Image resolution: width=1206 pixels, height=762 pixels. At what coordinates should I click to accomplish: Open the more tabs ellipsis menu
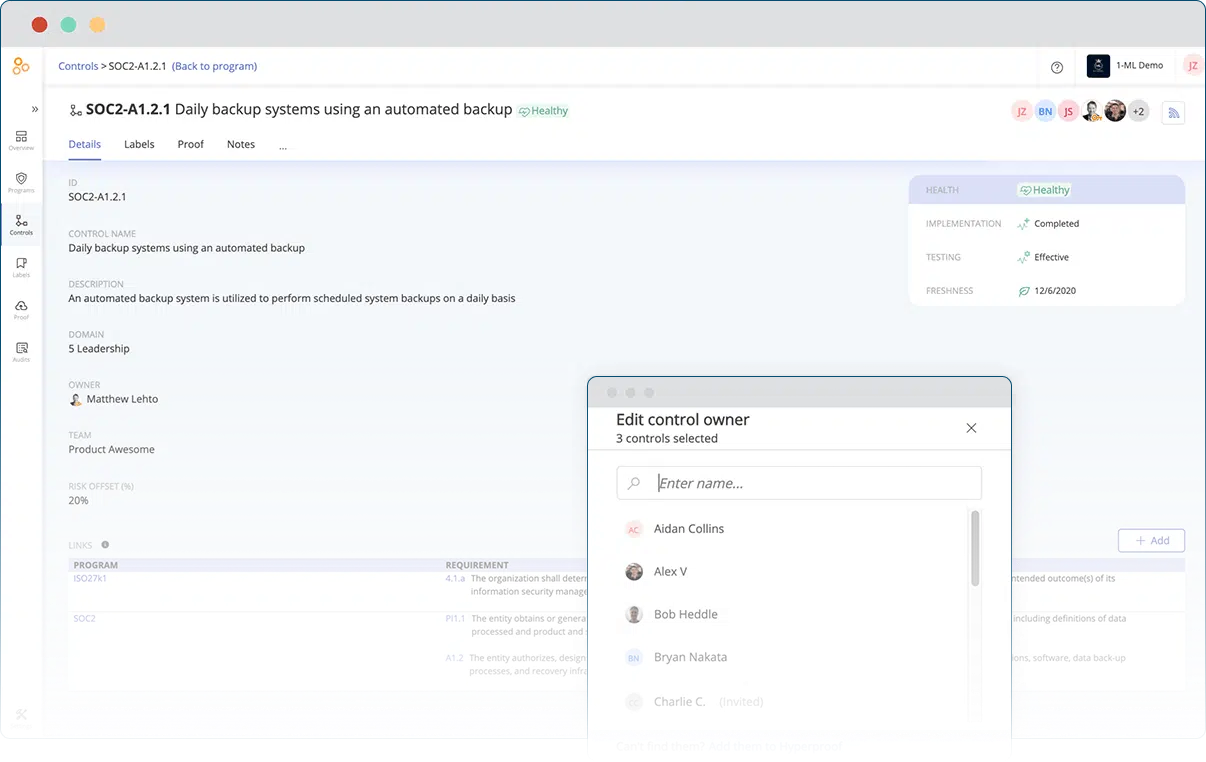[x=283, y=145]
